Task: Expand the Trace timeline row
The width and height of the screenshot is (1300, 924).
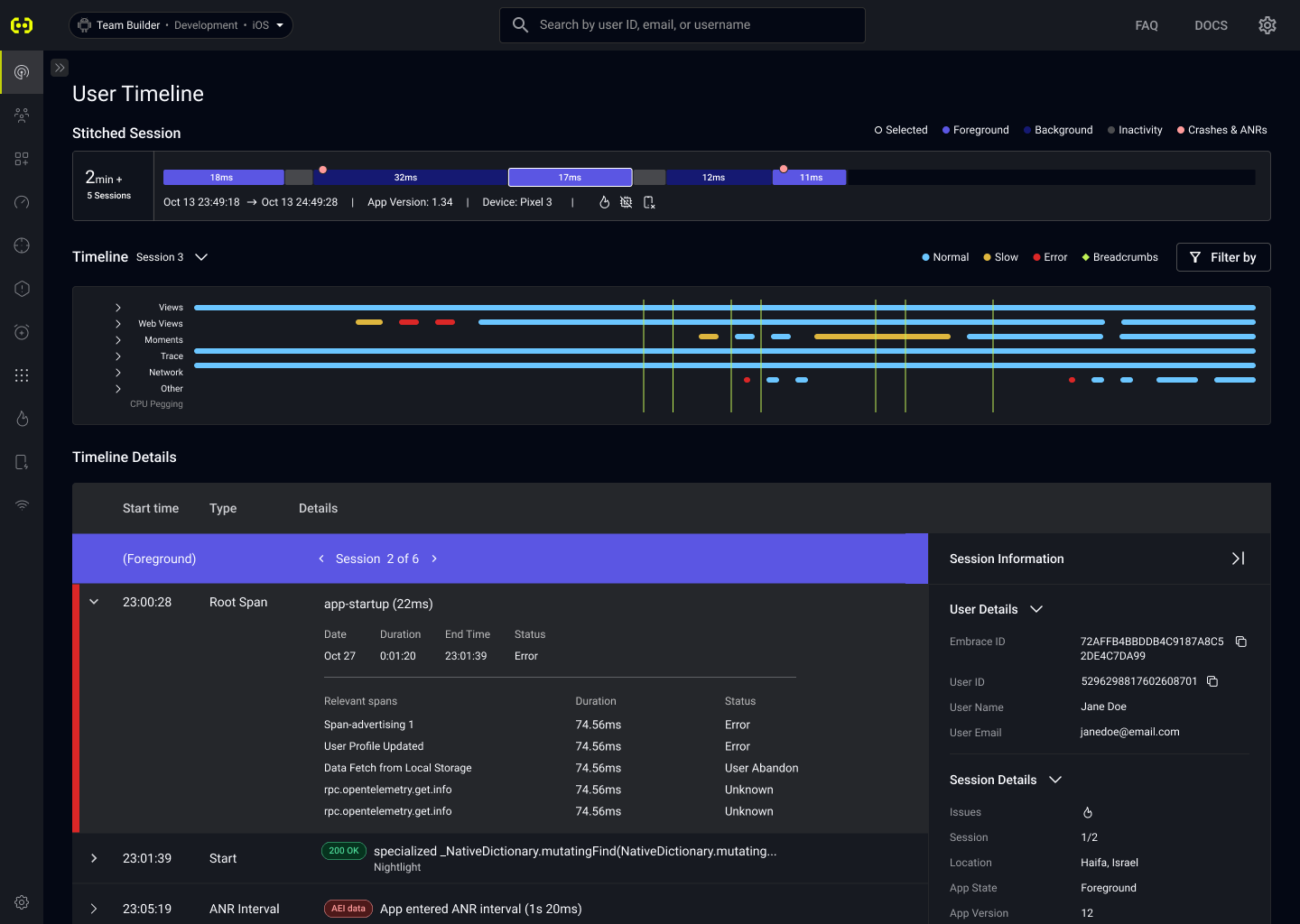Action: point(118,356)
